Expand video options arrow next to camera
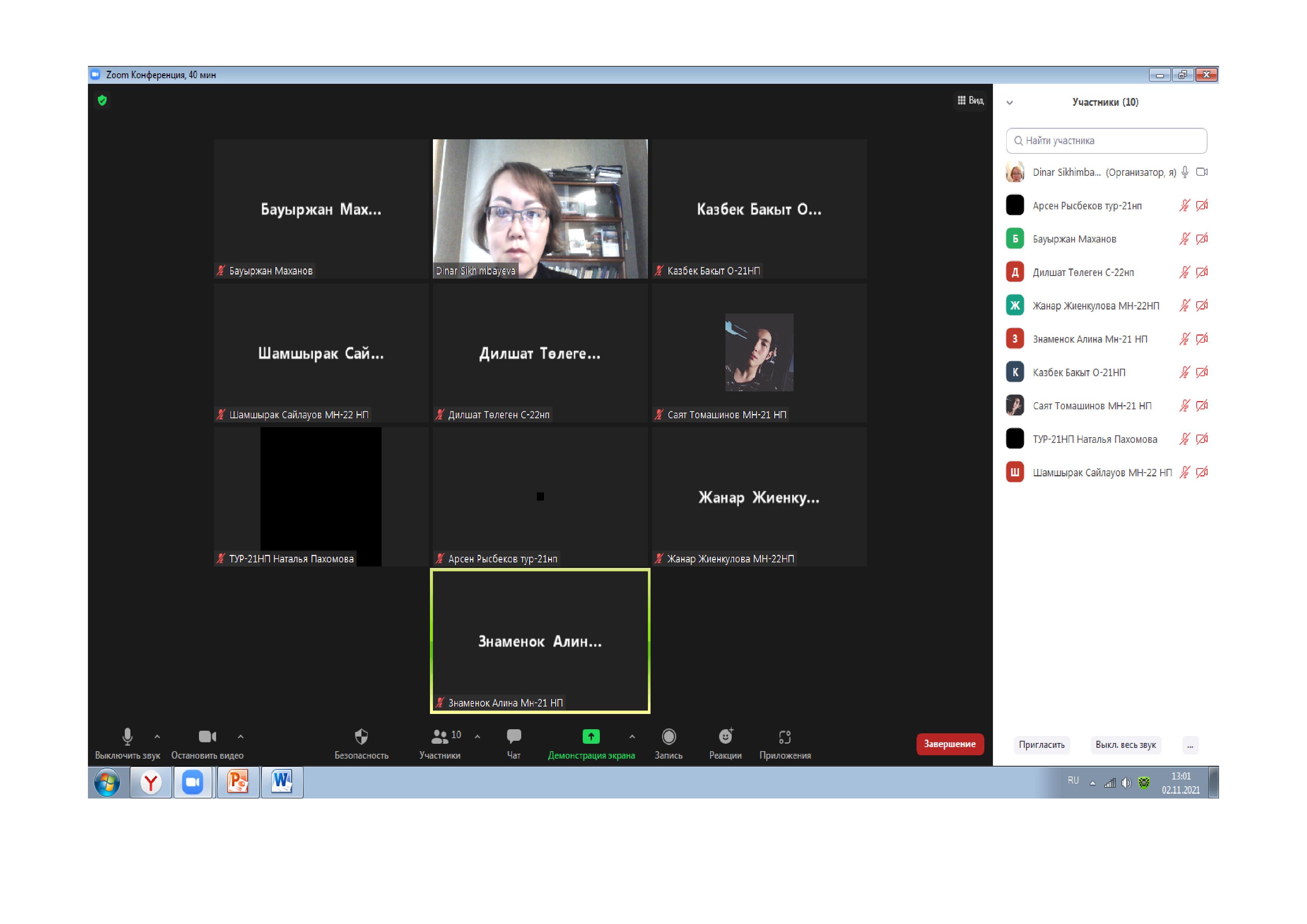This screenshot has height=924, width=1307. coord(241,736)
